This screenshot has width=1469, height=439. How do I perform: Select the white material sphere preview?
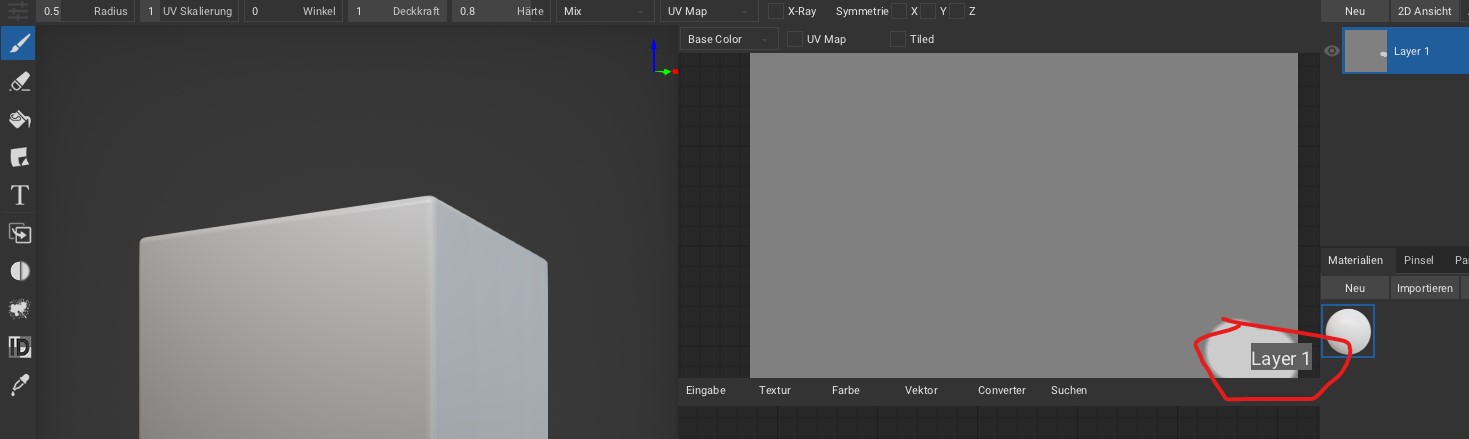1348,331
